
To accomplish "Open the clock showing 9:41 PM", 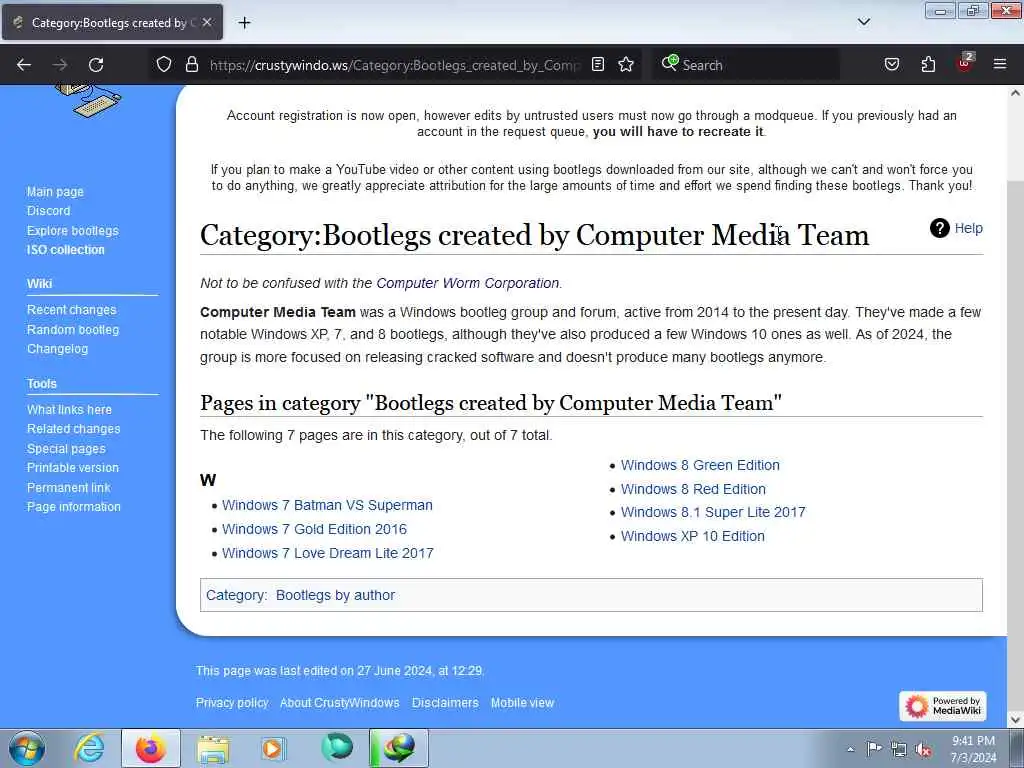I will click(973, 749).
